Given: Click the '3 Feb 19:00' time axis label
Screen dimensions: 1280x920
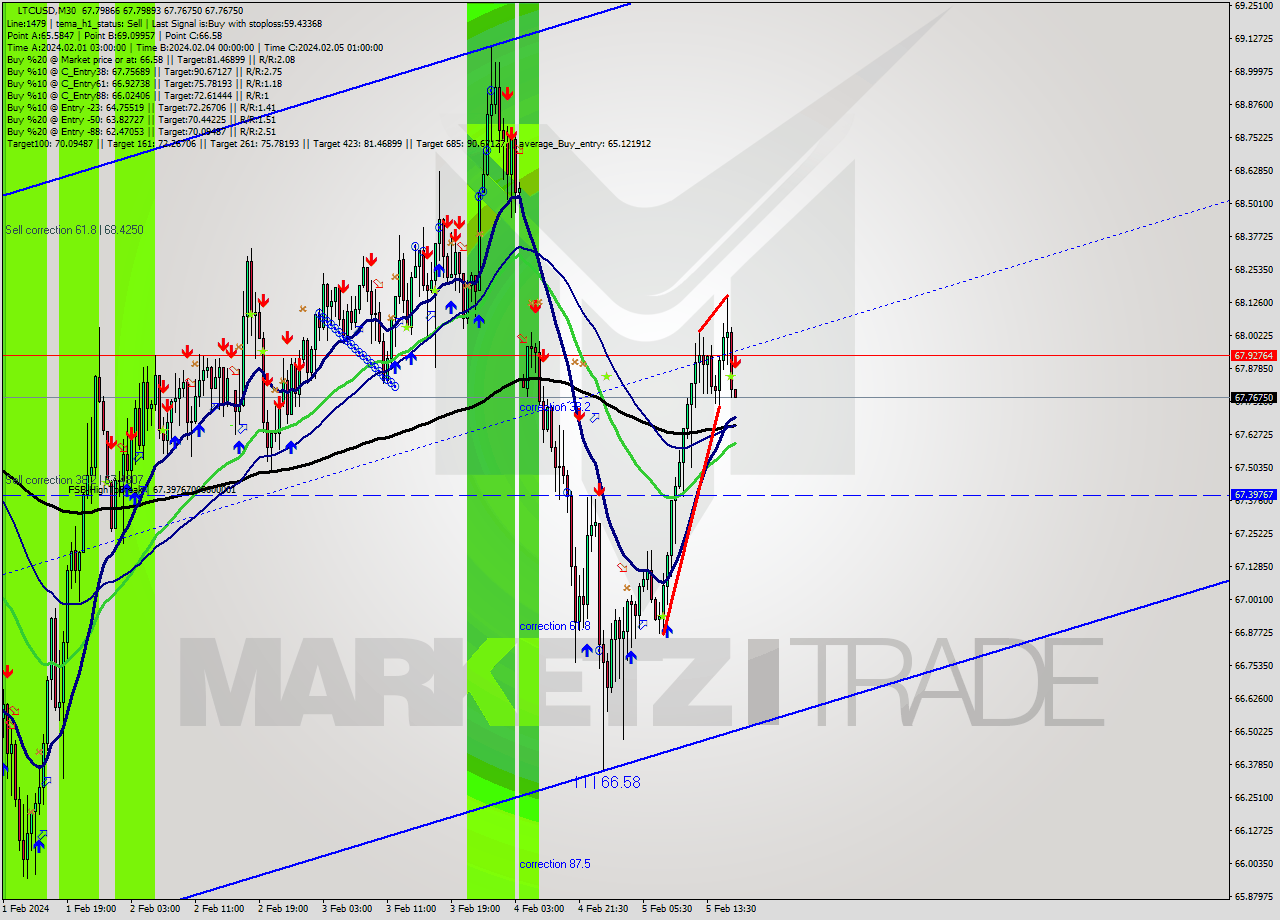Looking at the screenshot, I should pyautogui.click(x=475, y=909).
